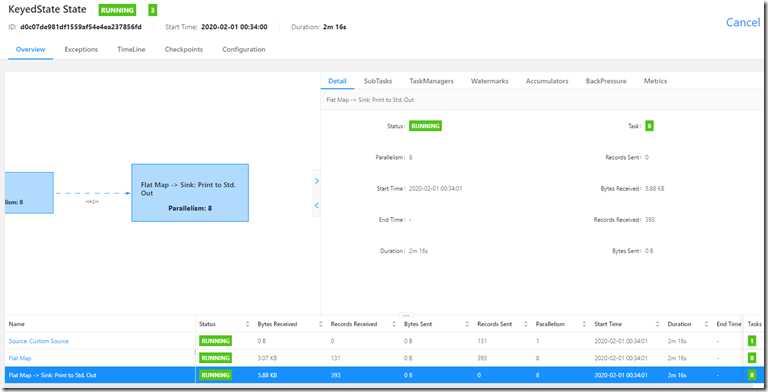Click Start Time value in Detail panel
This screenshot has height=392, width=768.
pos(435,189)
